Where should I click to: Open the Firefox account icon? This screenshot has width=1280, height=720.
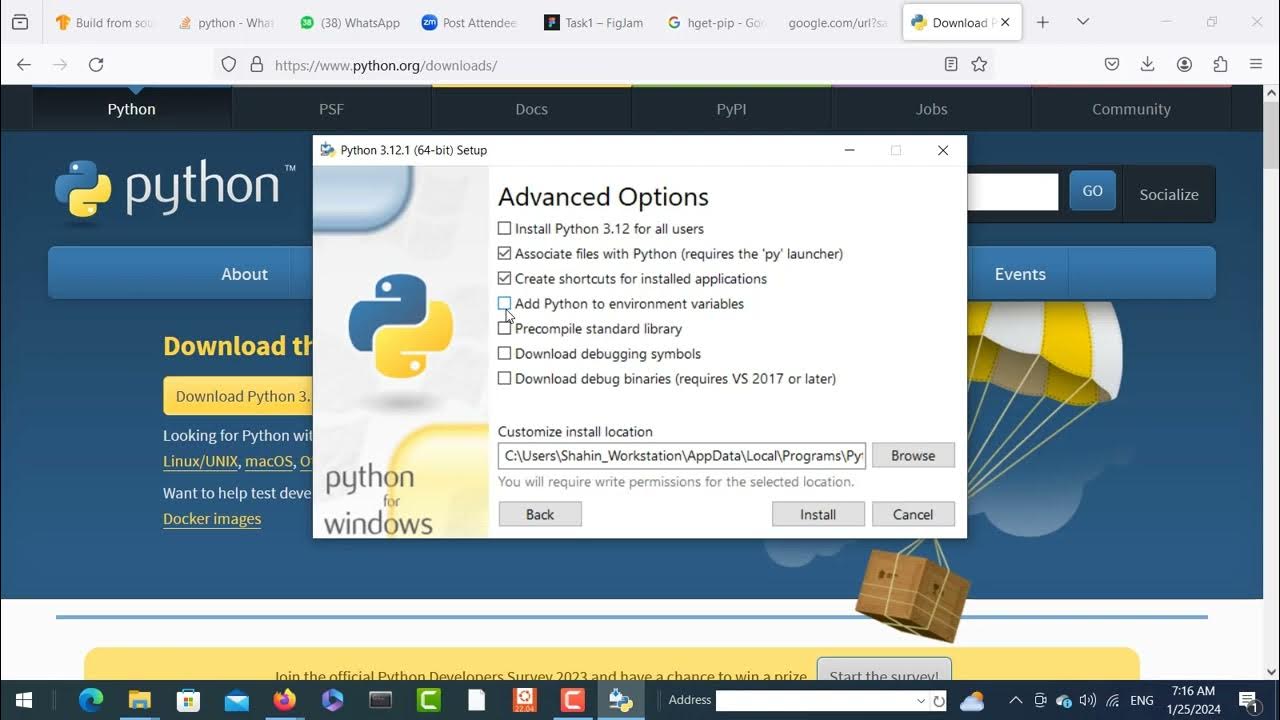pos(1184,64)
